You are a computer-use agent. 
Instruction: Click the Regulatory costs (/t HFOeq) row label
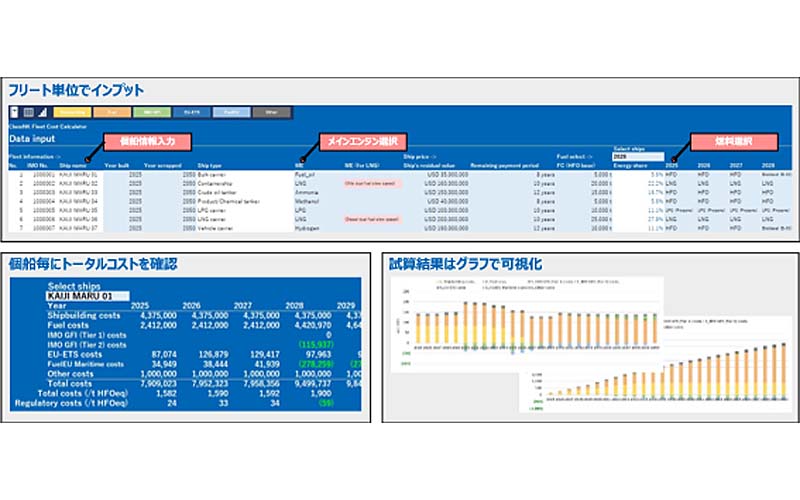[x=71, y=403]
